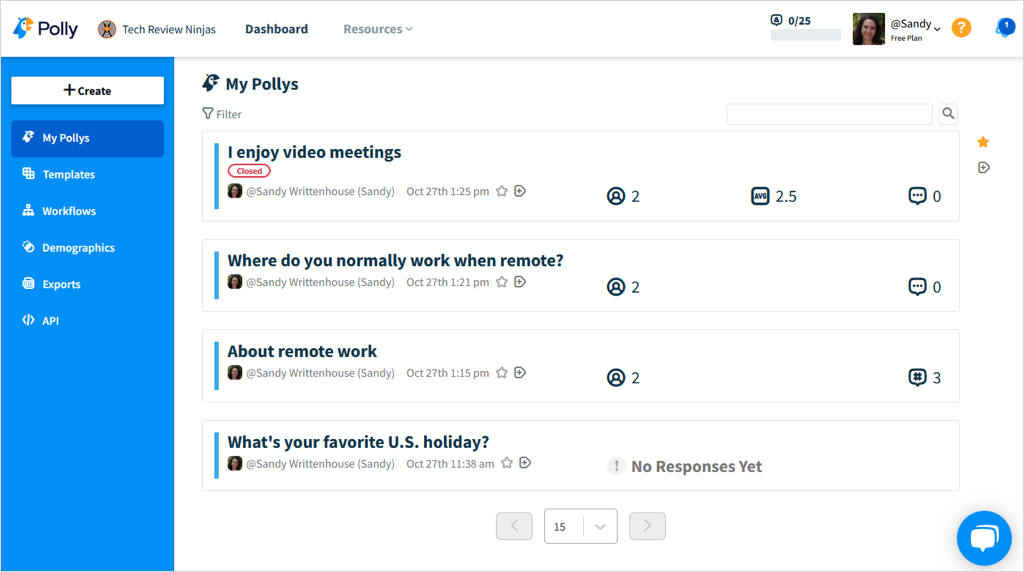Go to Templates in sidebar
This screenshot has height=572, width=1024.
pyautogui.click(x=68, y=175)
